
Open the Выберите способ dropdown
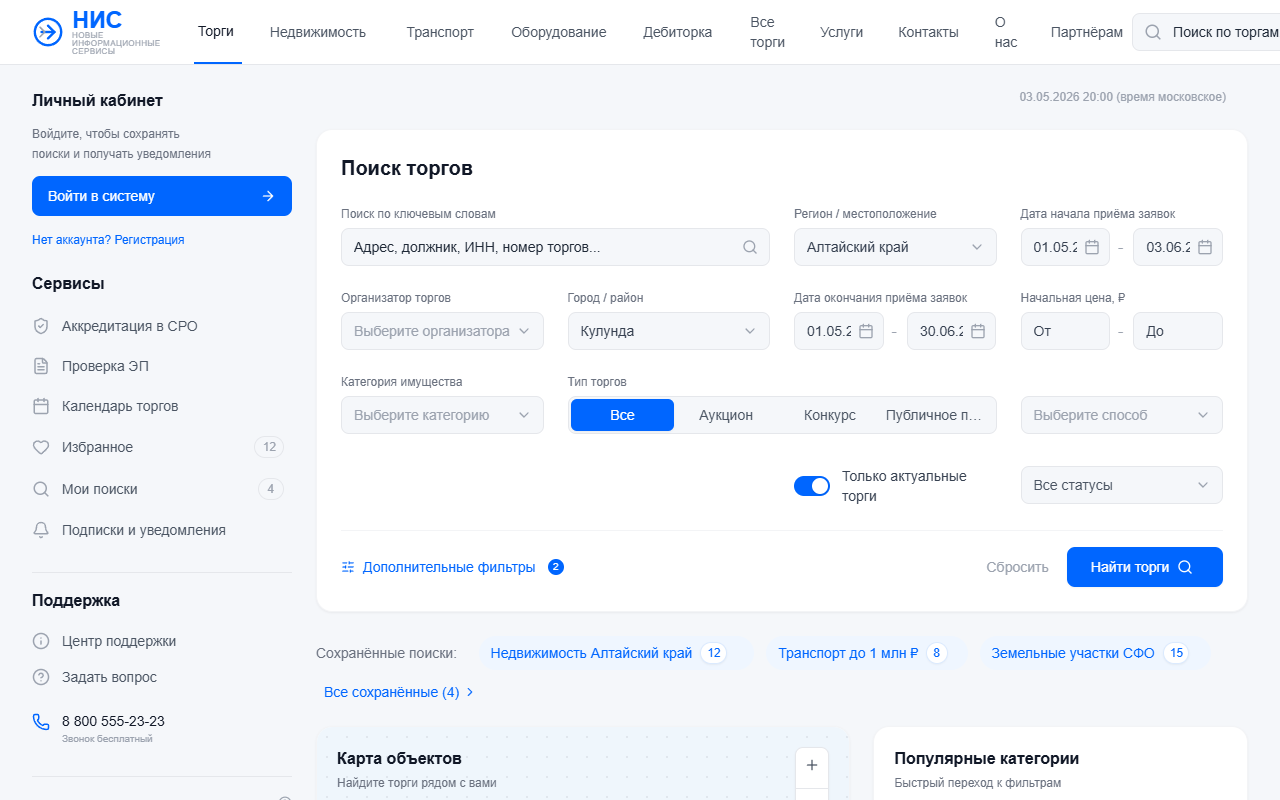click(x=1122, y=415)
